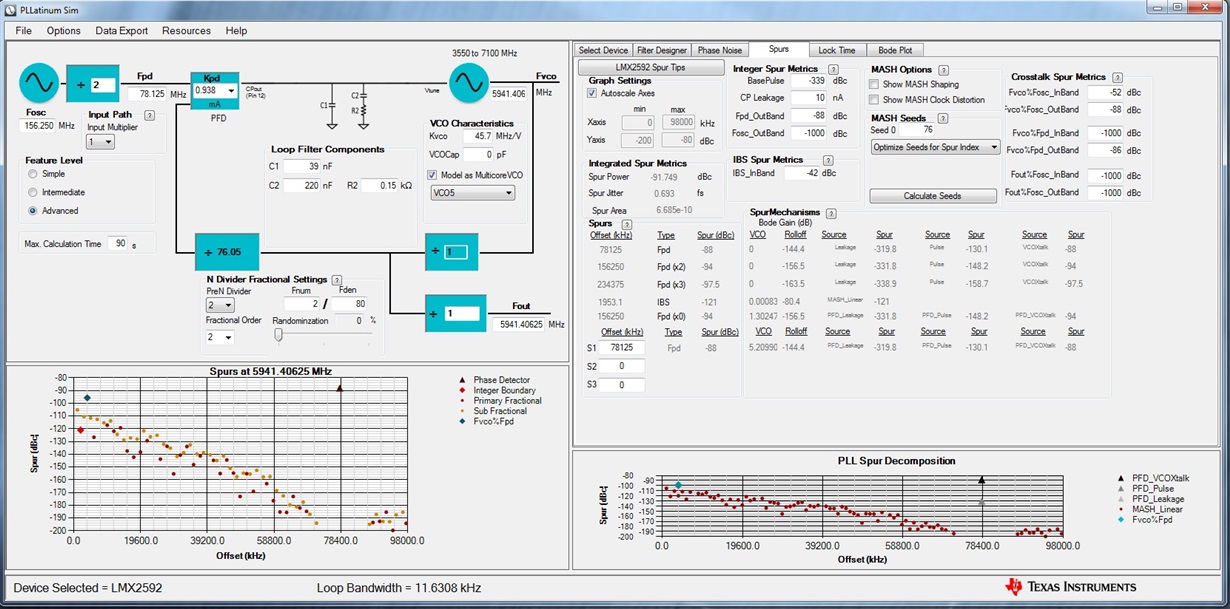Viewport: 1230px width, 609px height.
Task: Open Optimize Seeds for Spur Index dropdown
Action: coord(934,147)
